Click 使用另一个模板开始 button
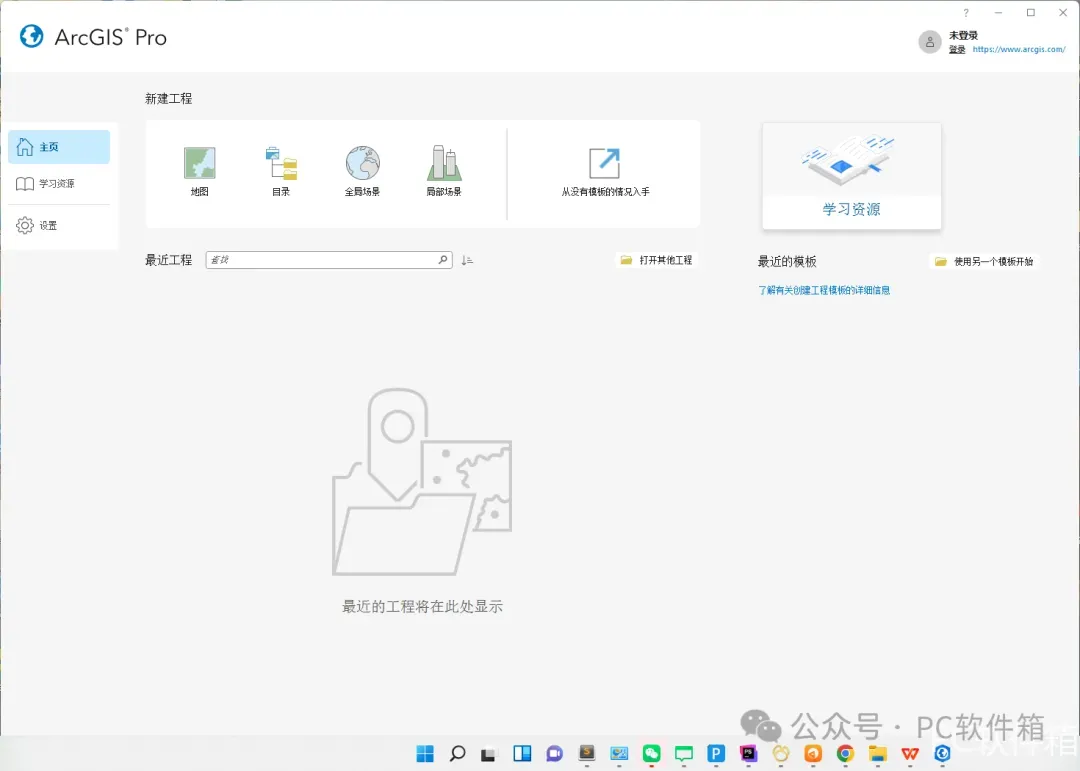The image size is (1080, 771). tap(984, 261)
